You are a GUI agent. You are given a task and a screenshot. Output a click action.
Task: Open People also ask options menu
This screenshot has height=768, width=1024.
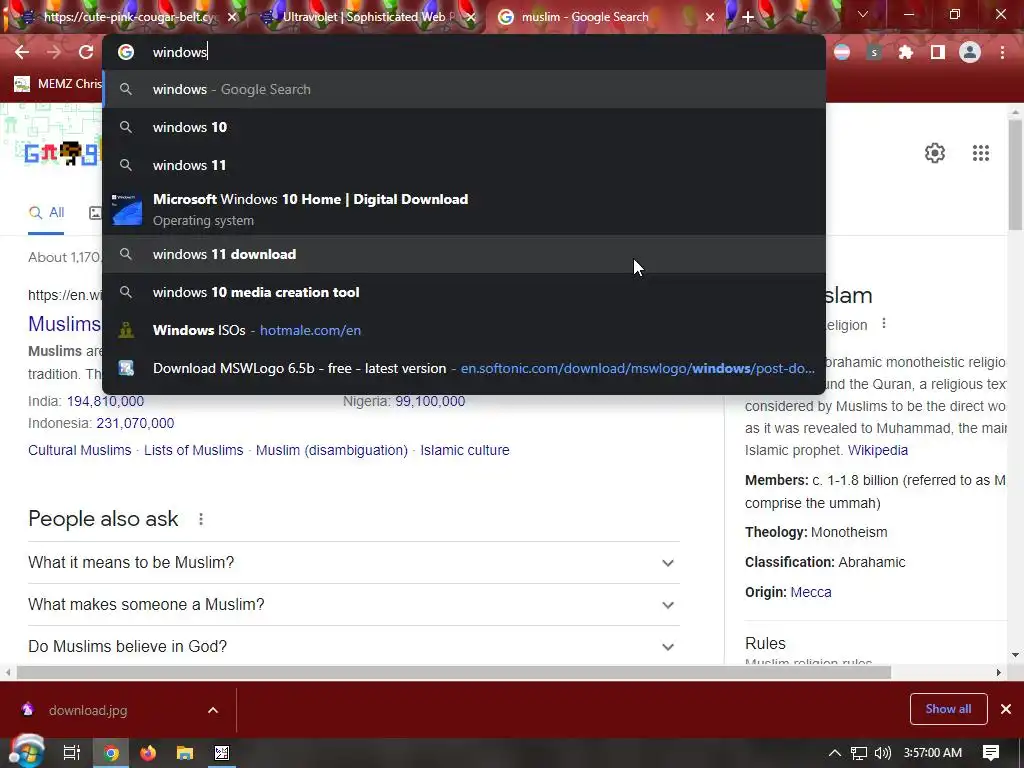pos(201,519)
